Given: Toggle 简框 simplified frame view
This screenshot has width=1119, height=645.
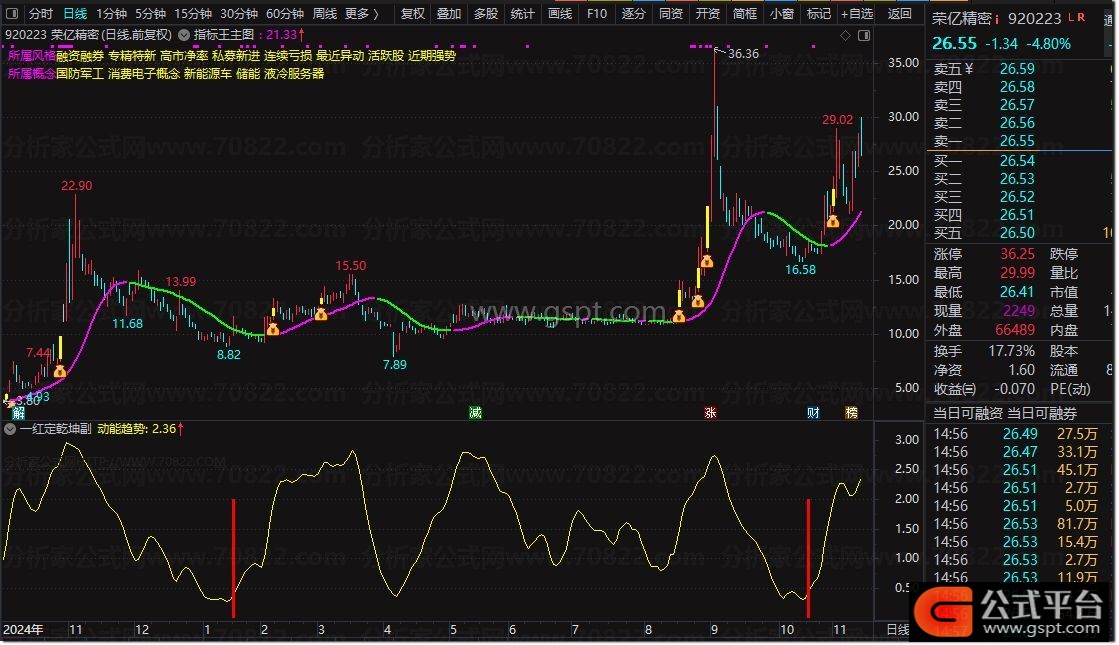Looking at the screenshot, I should click(x=745, y=14).
